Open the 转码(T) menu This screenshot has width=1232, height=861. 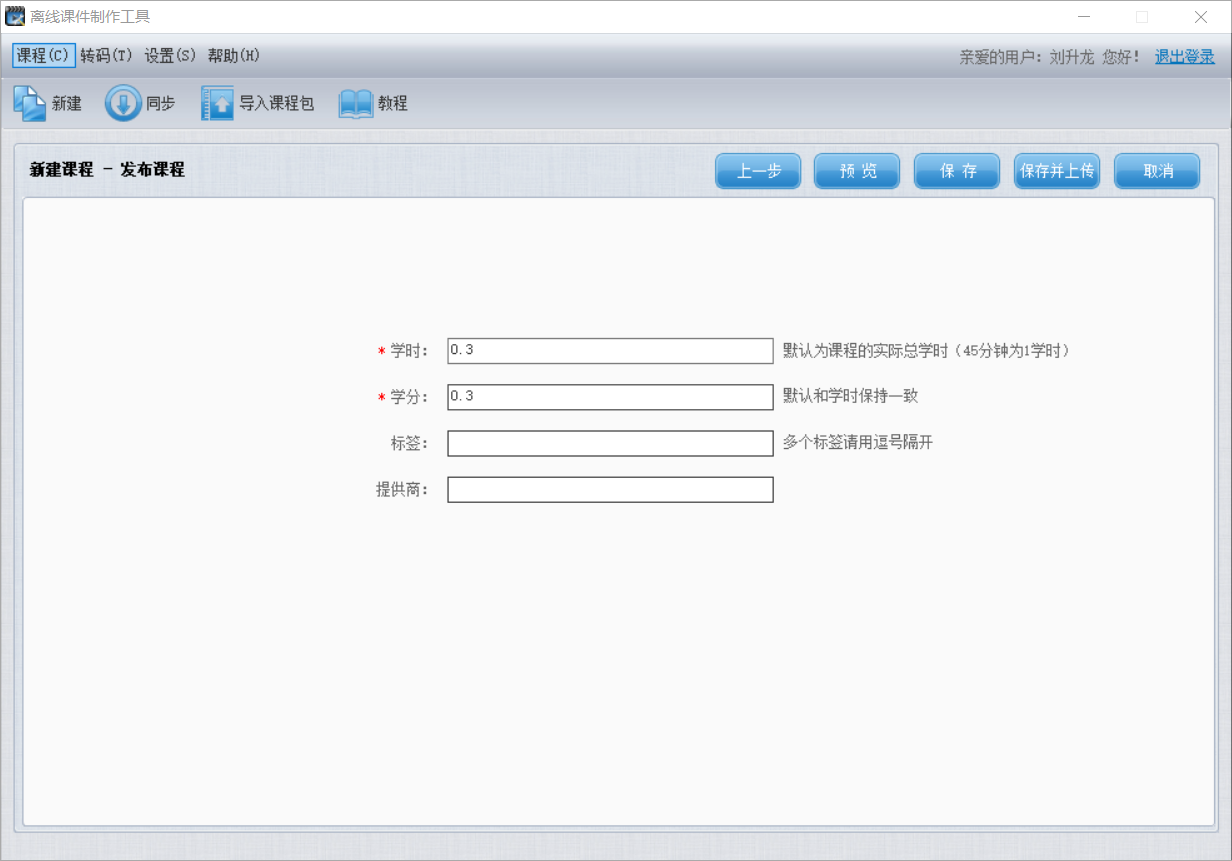pyautogui.click(x=106, y=56)
